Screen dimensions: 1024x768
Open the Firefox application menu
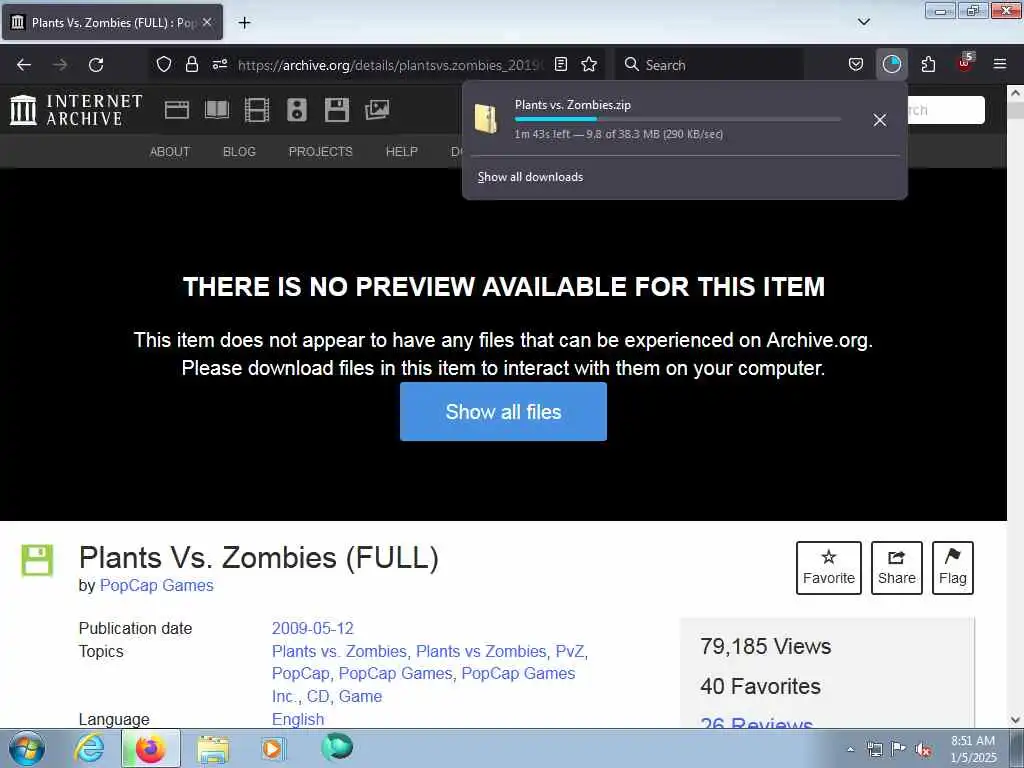pyautogui.click(x=1000, y=65)
